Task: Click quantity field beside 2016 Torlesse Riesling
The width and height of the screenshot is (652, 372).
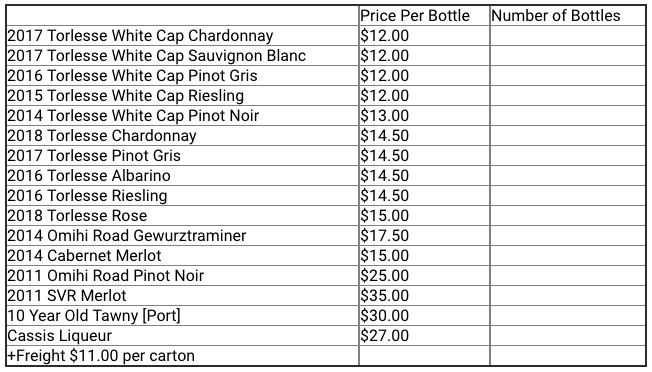Action: (x=568, y=195)
